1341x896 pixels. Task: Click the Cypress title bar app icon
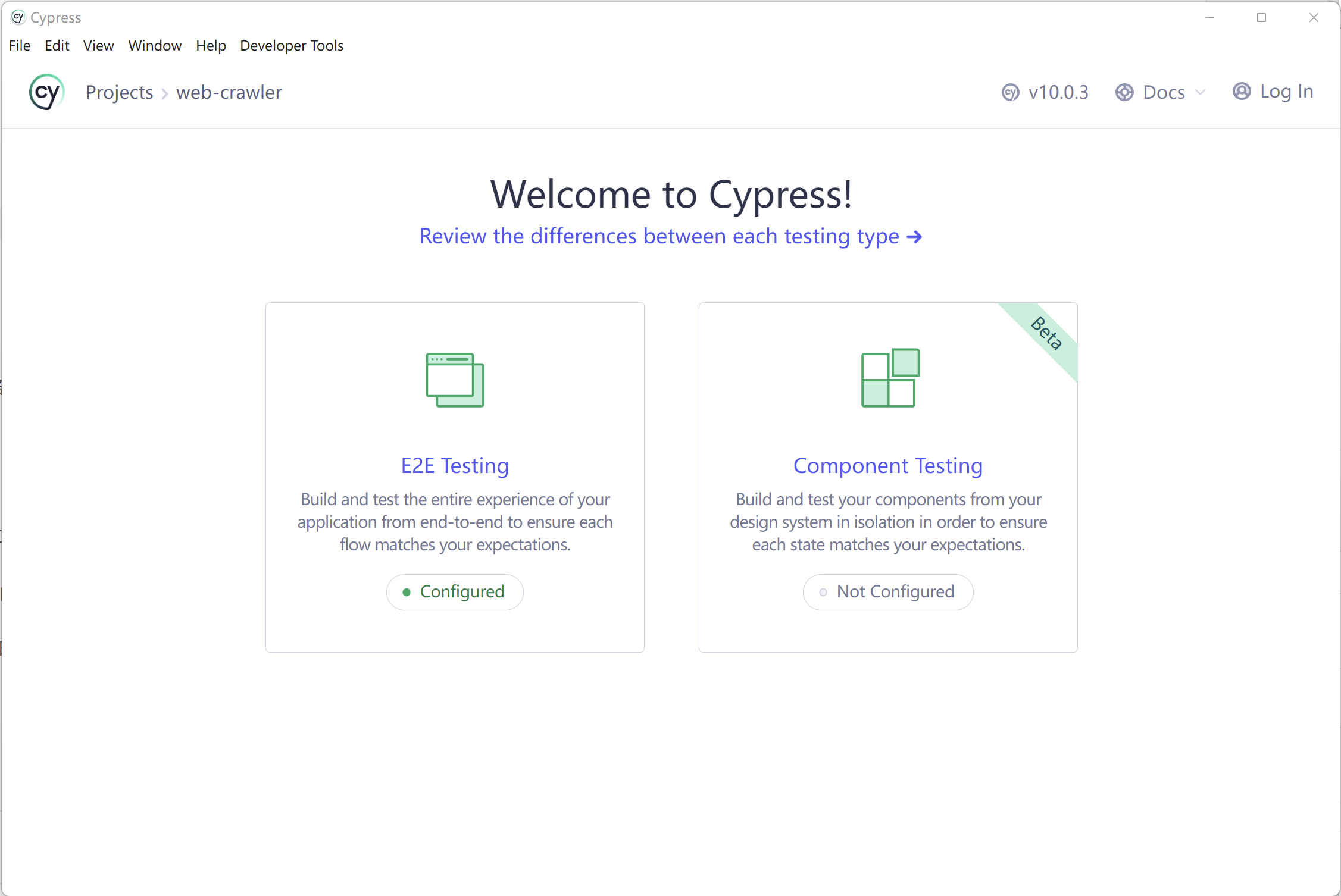(x=18, y=17)
